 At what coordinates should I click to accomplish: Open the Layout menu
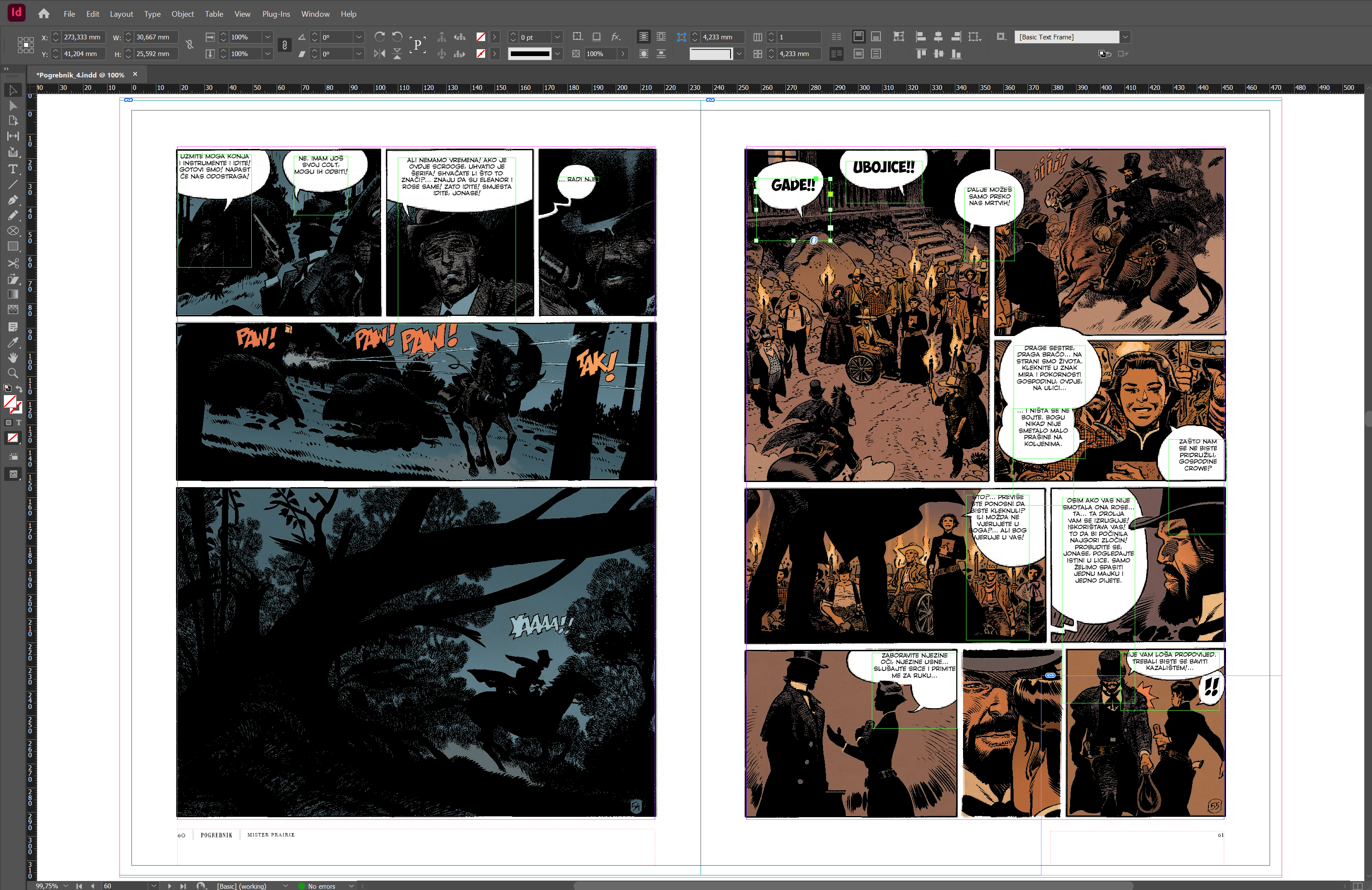pos(121,14)
